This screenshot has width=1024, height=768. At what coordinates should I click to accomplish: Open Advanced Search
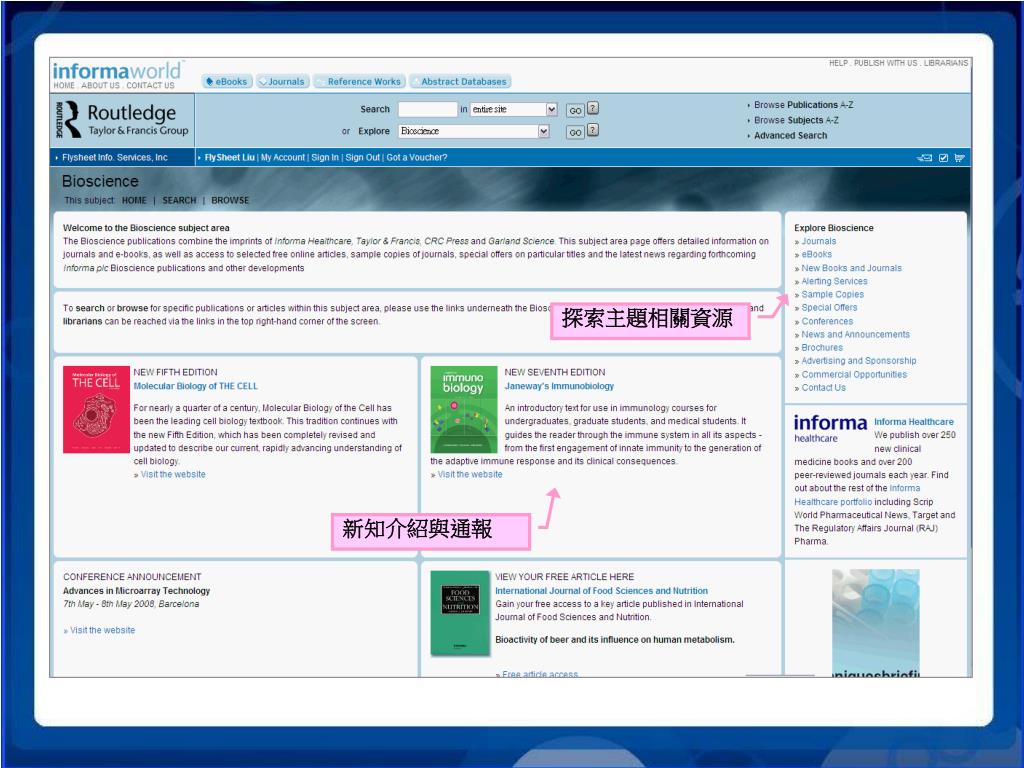pos(790,135)
